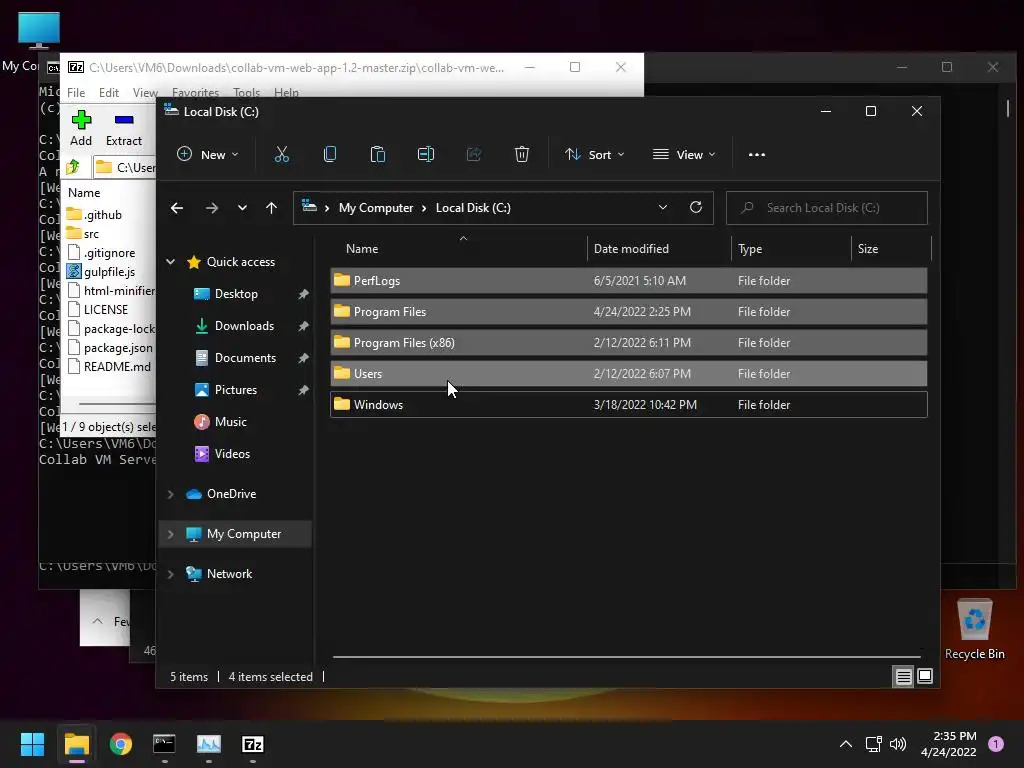Refresh the Local Disk (C:) view
1024x768 pixels.
point(696,208)
